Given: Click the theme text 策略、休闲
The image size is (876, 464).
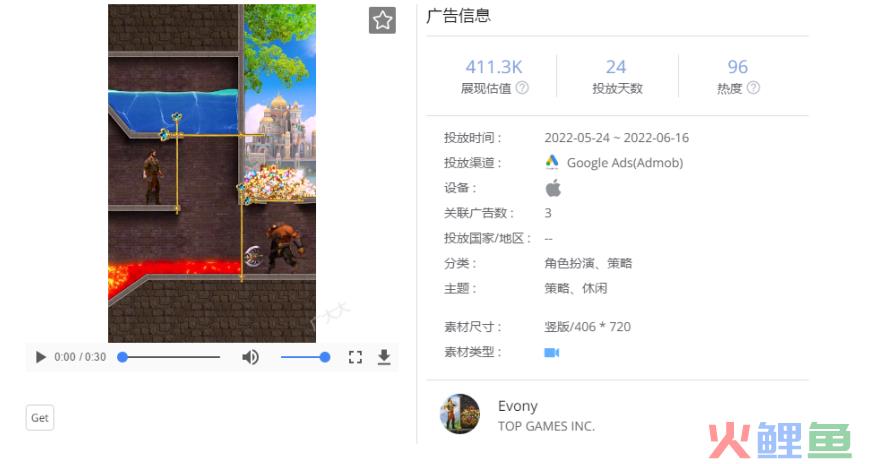Looking at the screenshot, I should click(575, 288).
